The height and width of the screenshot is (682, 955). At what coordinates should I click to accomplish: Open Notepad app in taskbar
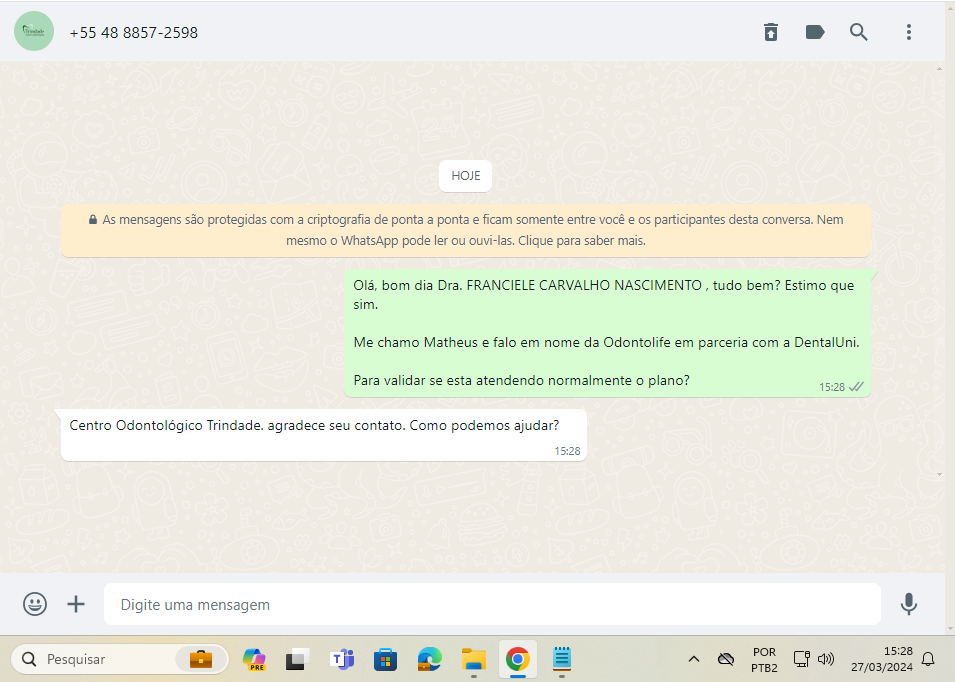(x=562, y=659)
